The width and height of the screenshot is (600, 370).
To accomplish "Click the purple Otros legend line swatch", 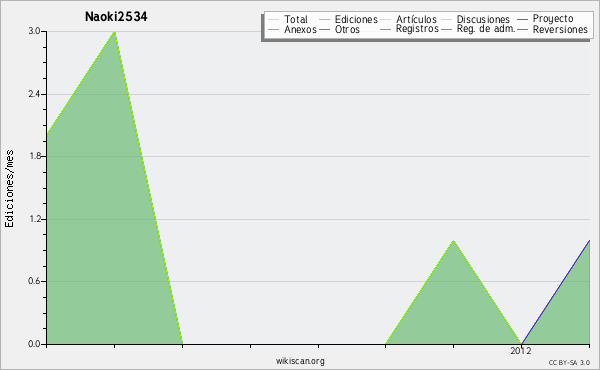I will click(x=324, y=29).
